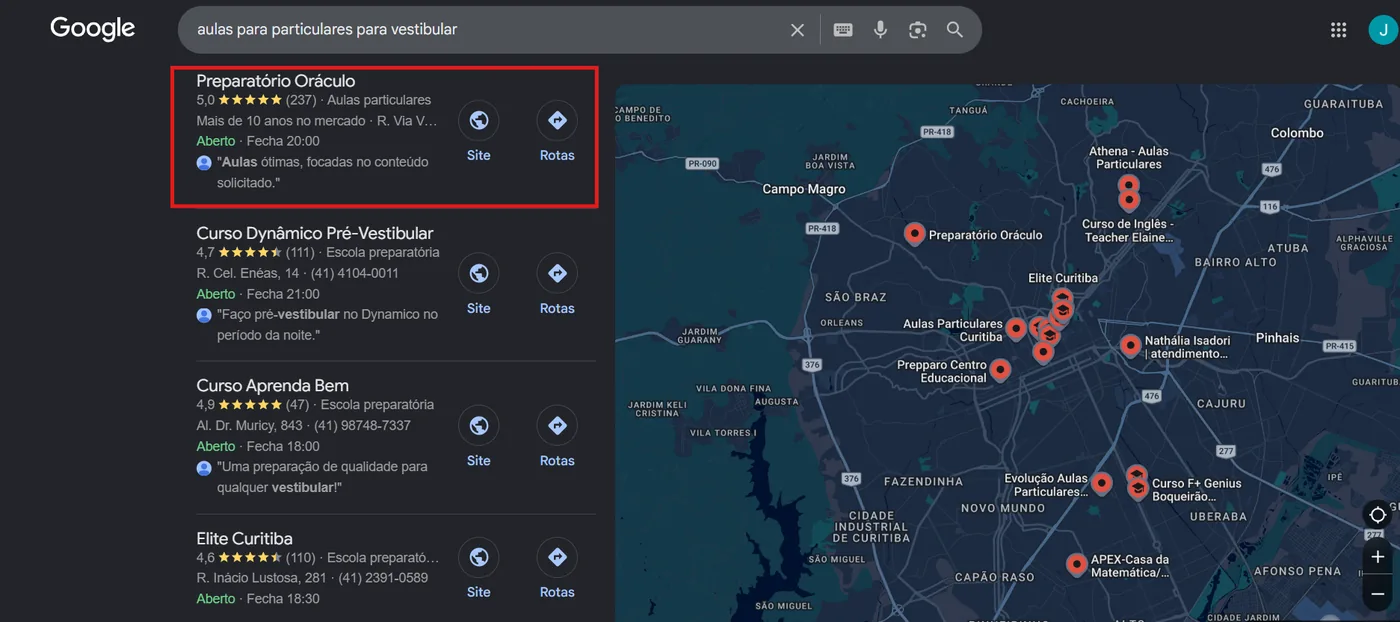
Task: Click review "Uma preparação de qualidade"
Action: pos(321,477)
